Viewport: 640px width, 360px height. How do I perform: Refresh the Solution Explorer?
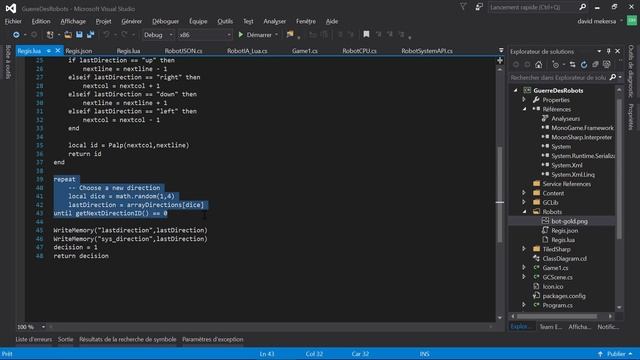click(584, 64)
